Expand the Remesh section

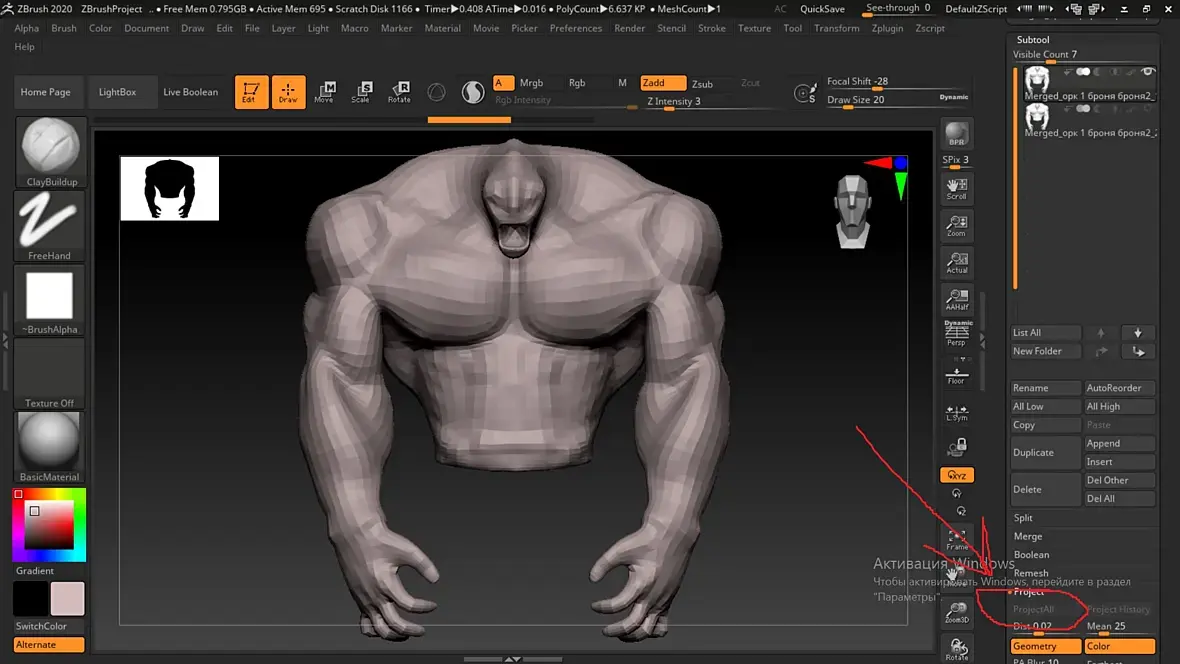point(1031,573)
